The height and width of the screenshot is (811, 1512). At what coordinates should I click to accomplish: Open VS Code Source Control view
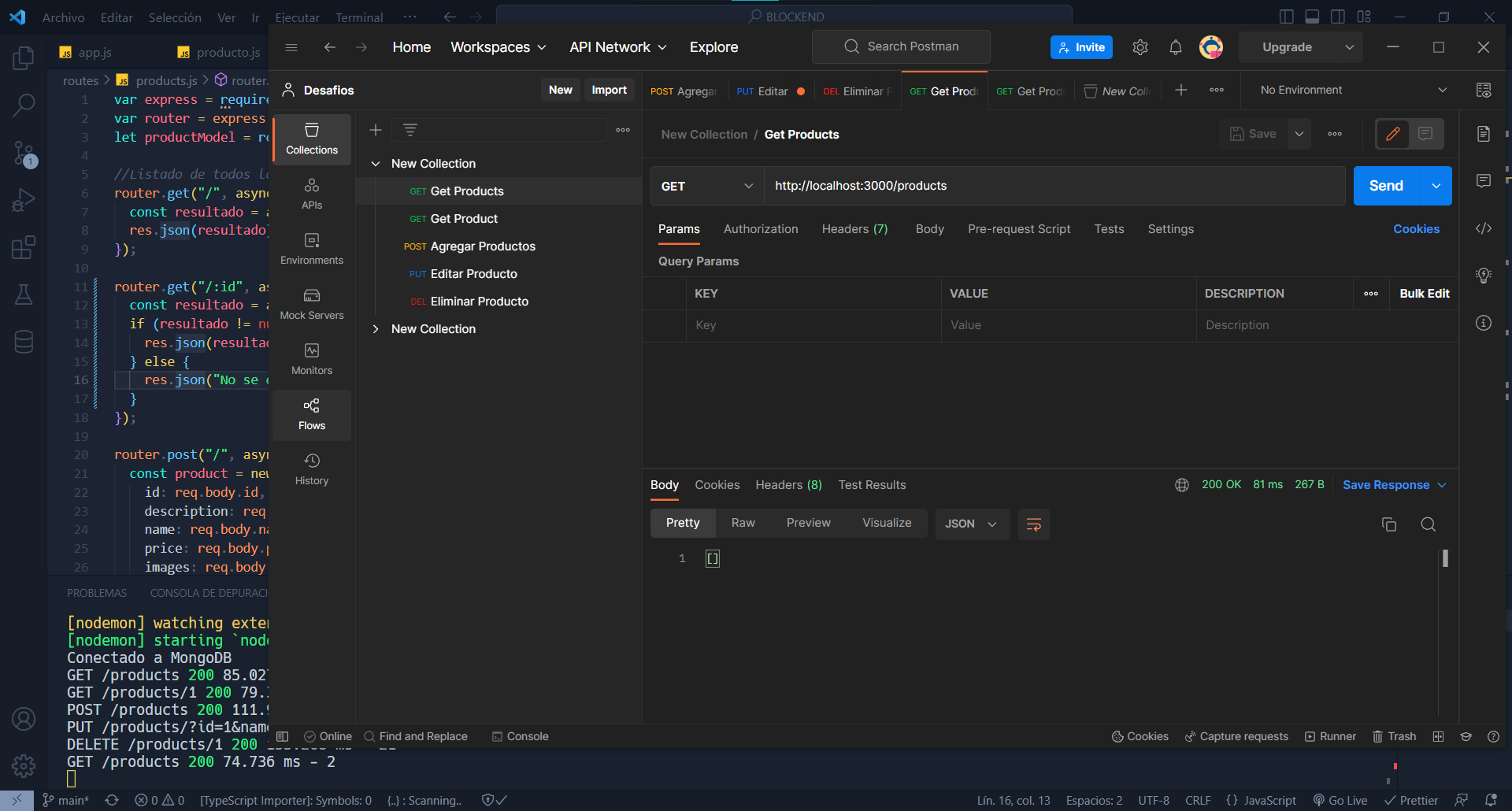point(24,153)
